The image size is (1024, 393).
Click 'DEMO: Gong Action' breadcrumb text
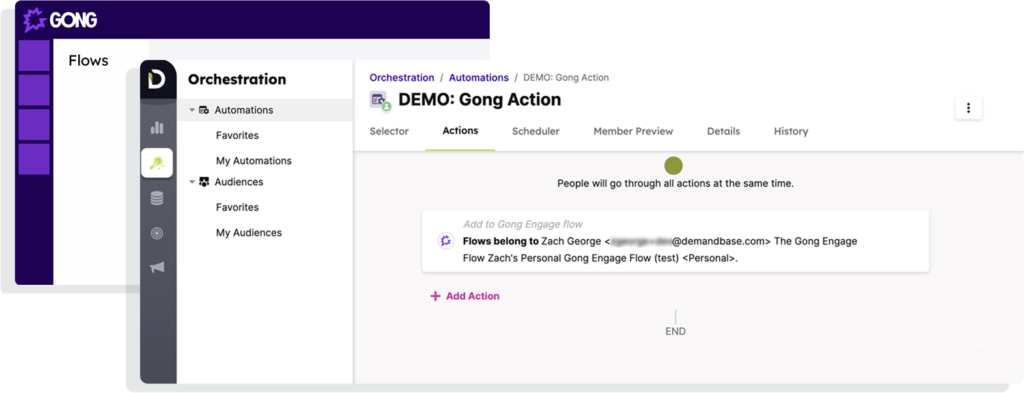[x=566, y=78]
